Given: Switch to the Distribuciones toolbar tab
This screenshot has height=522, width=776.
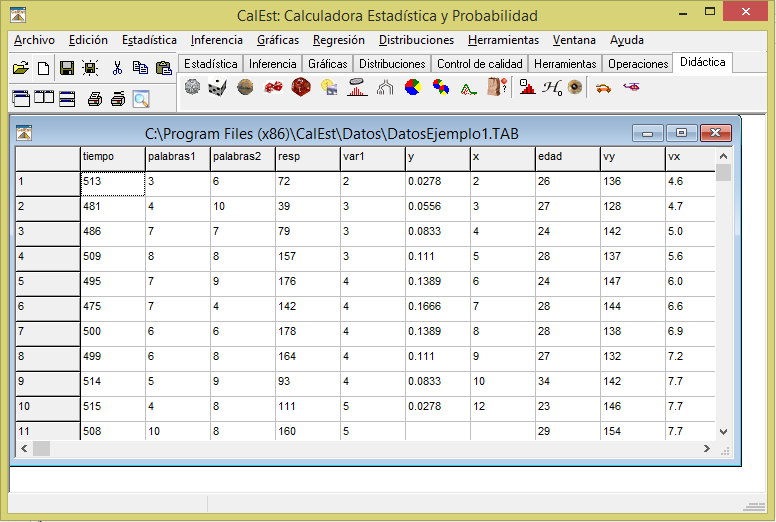Looking at the screenshot, I should point(392,64).
